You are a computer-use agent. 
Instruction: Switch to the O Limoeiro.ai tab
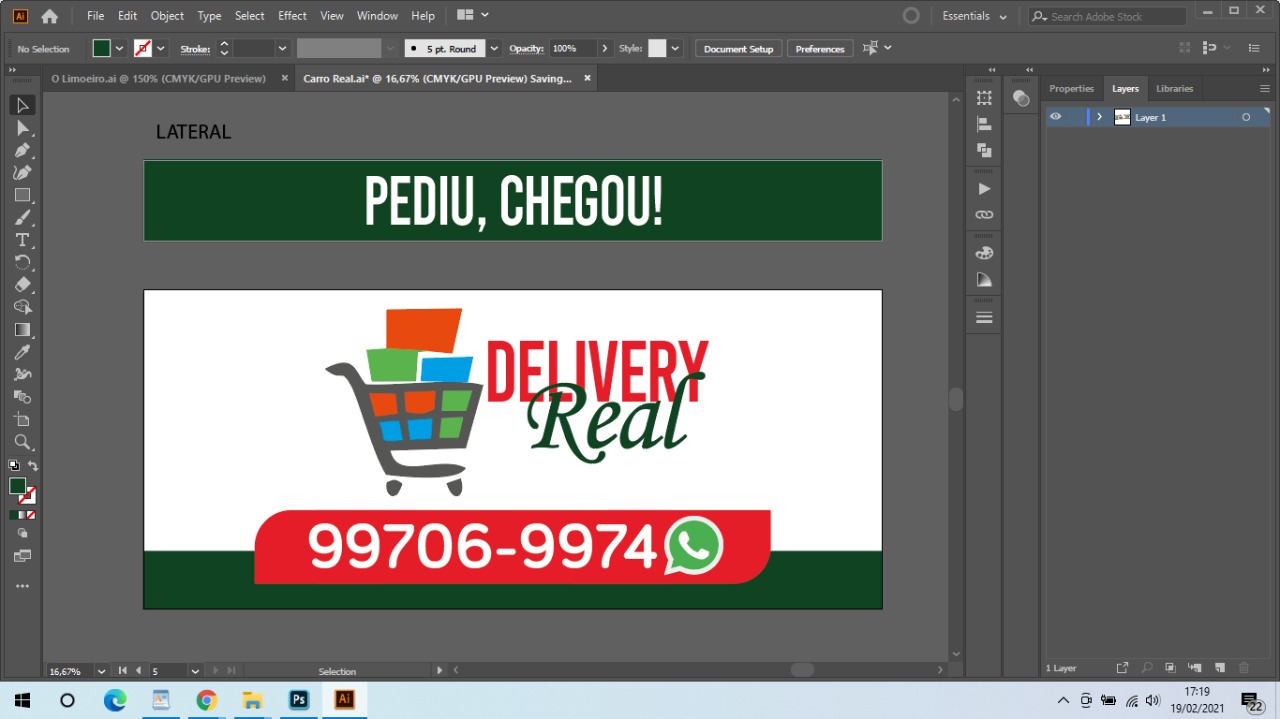tap(158, 78)
